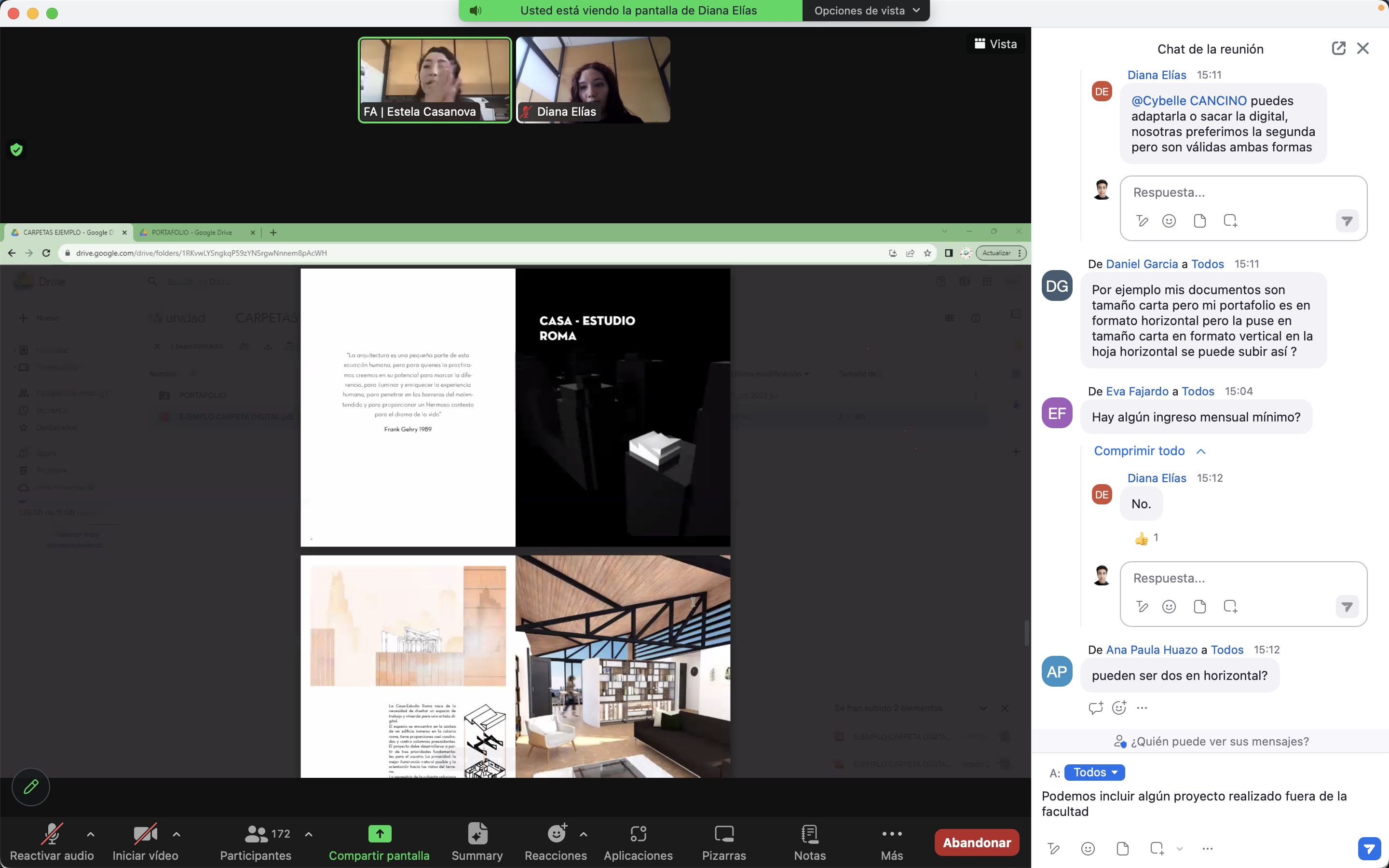Open the Vista layout menu
1389x868 pixels.
tap(996, 44)
